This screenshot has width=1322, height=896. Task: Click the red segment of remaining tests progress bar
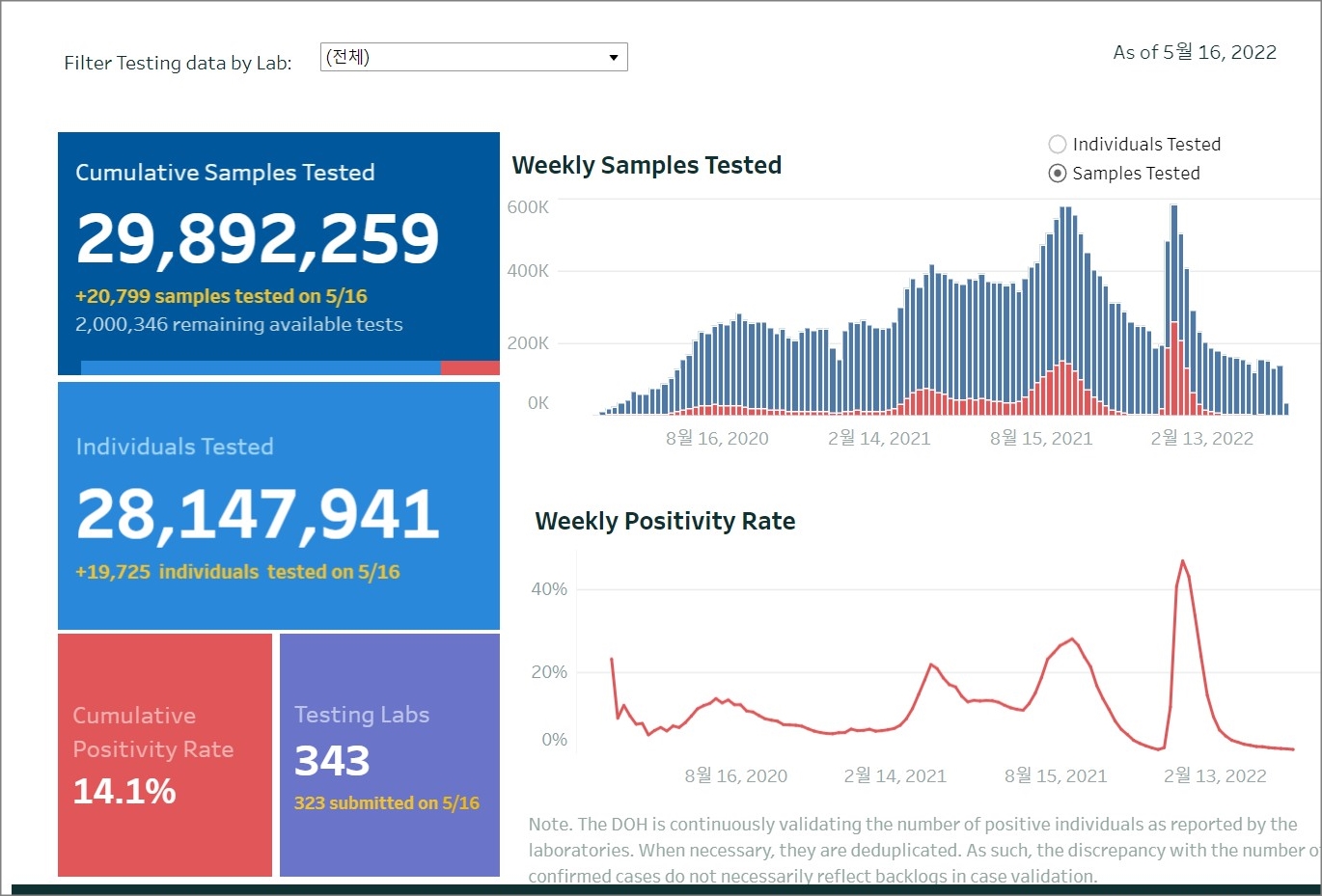(x=470, y=367)
